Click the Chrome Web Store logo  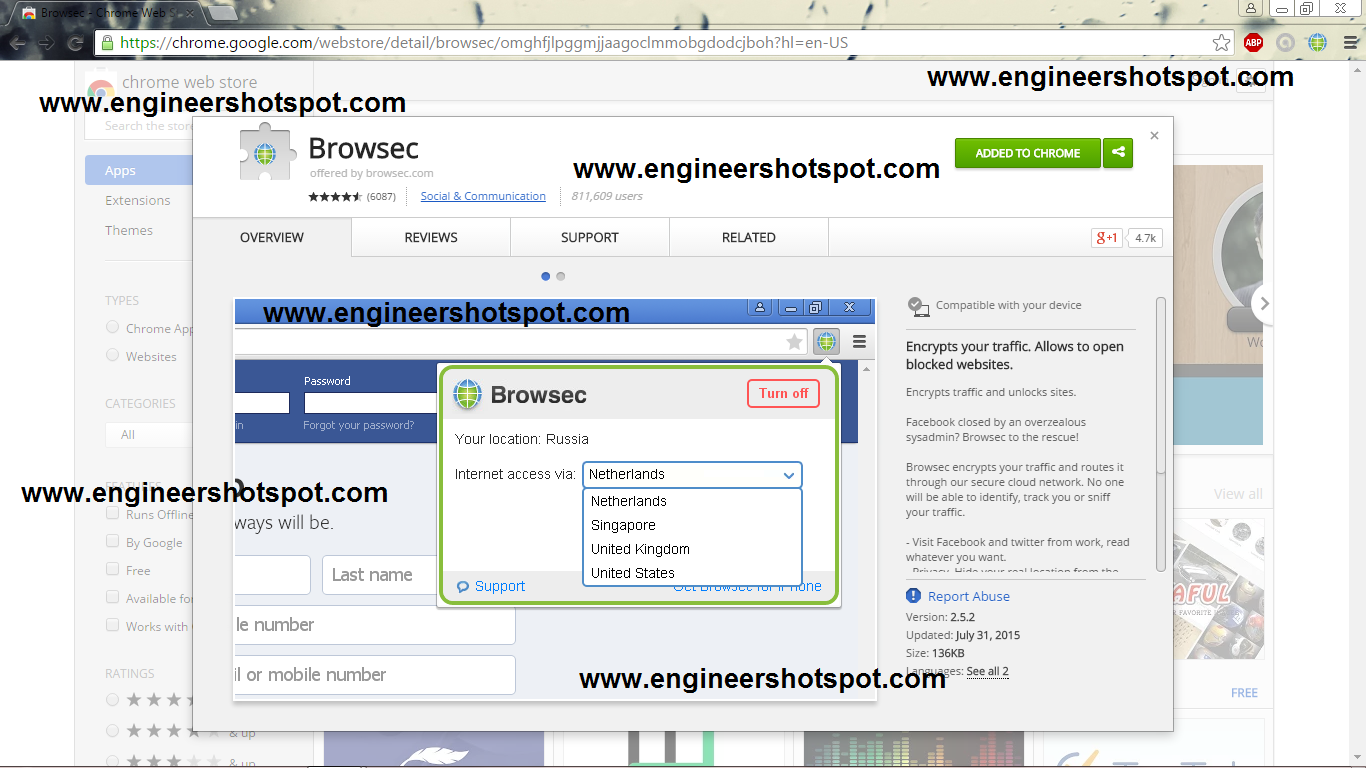click(x=100, y=86)
